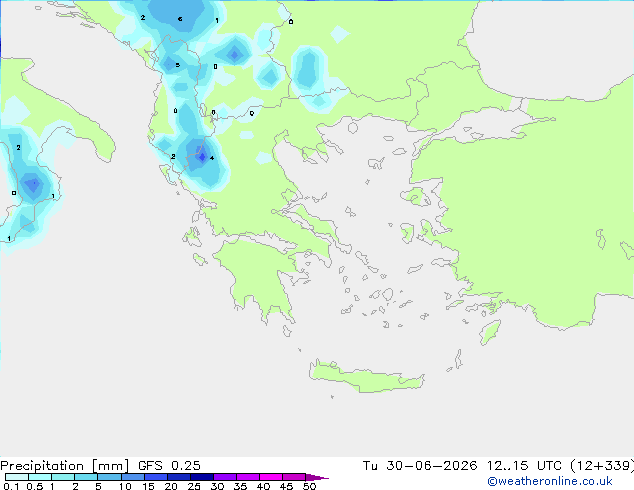The width and height of the screenshot is (634, 490).
Task: Pick the 15–20 mm legend color swatch
Action: point(156,477)
